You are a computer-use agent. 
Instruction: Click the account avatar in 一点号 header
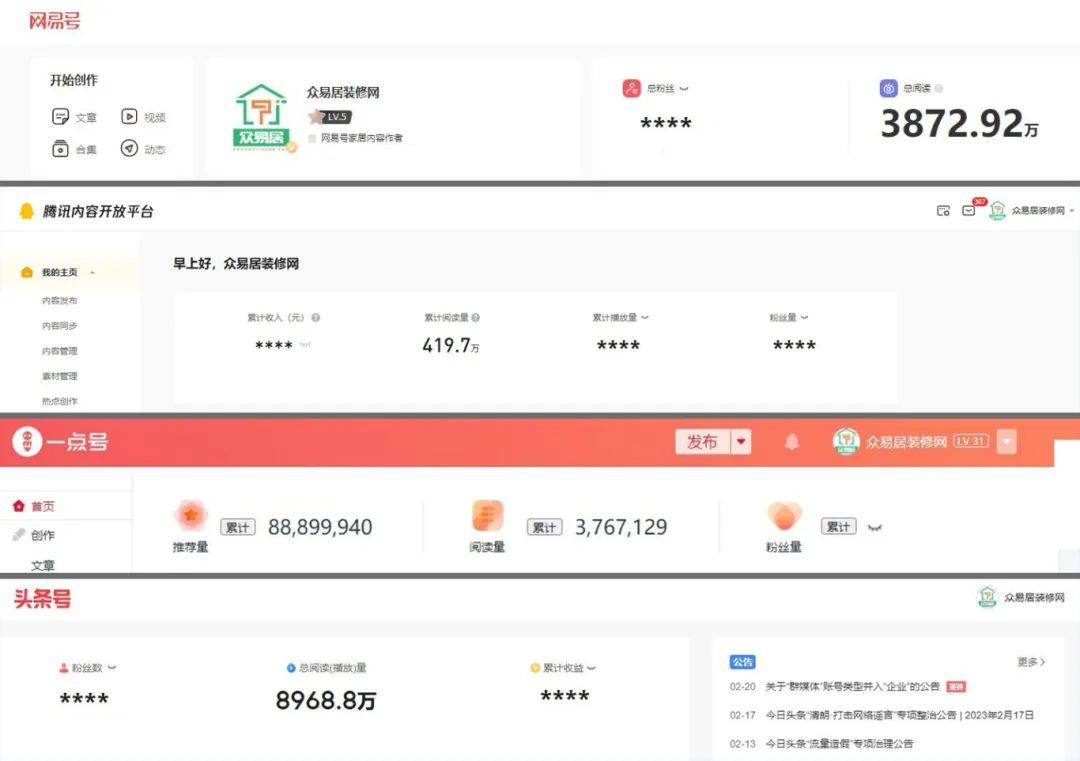click(x=846, y=441)
